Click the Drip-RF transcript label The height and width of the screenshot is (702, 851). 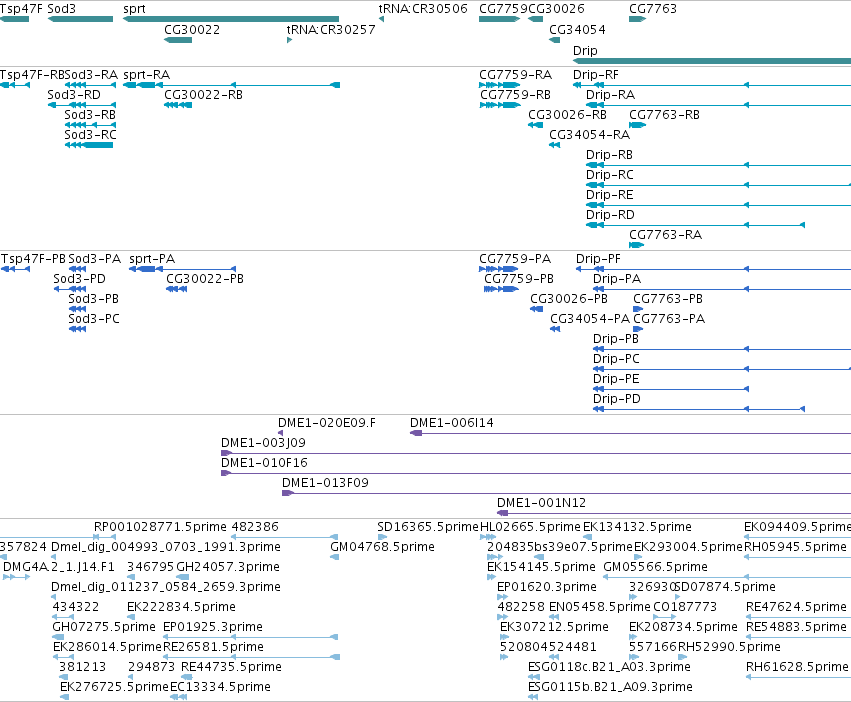coord(596,75)
